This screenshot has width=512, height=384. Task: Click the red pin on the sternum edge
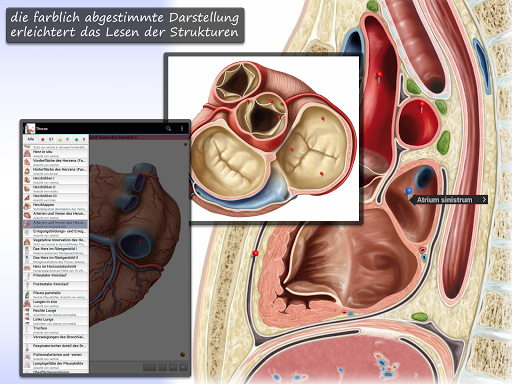pos(256,254)
